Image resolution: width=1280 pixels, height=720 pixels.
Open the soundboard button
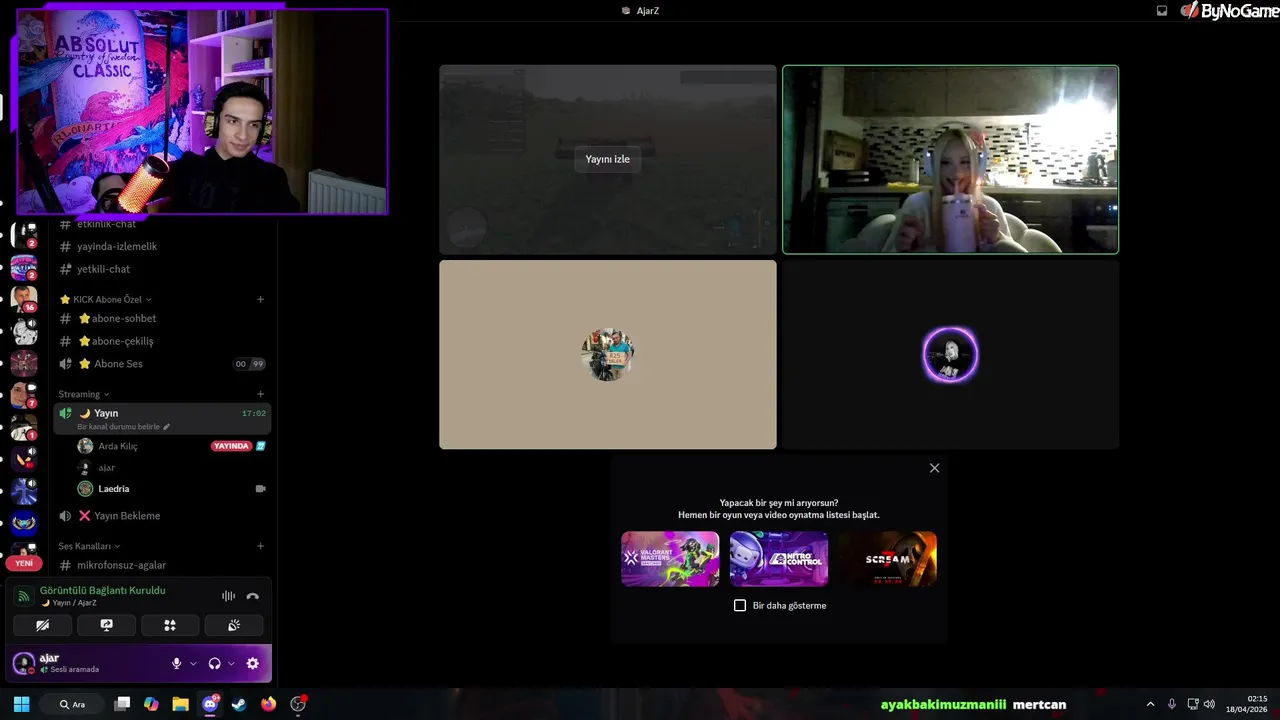[x=234, y=625]
